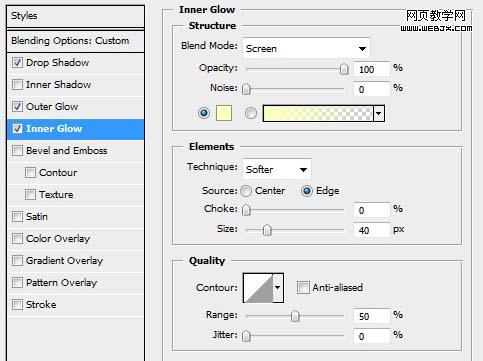The height and width of the screenshot is (361, 483).
Task: Click the Range slider handle
Action: pyautogui.click(x=295, y=316)
